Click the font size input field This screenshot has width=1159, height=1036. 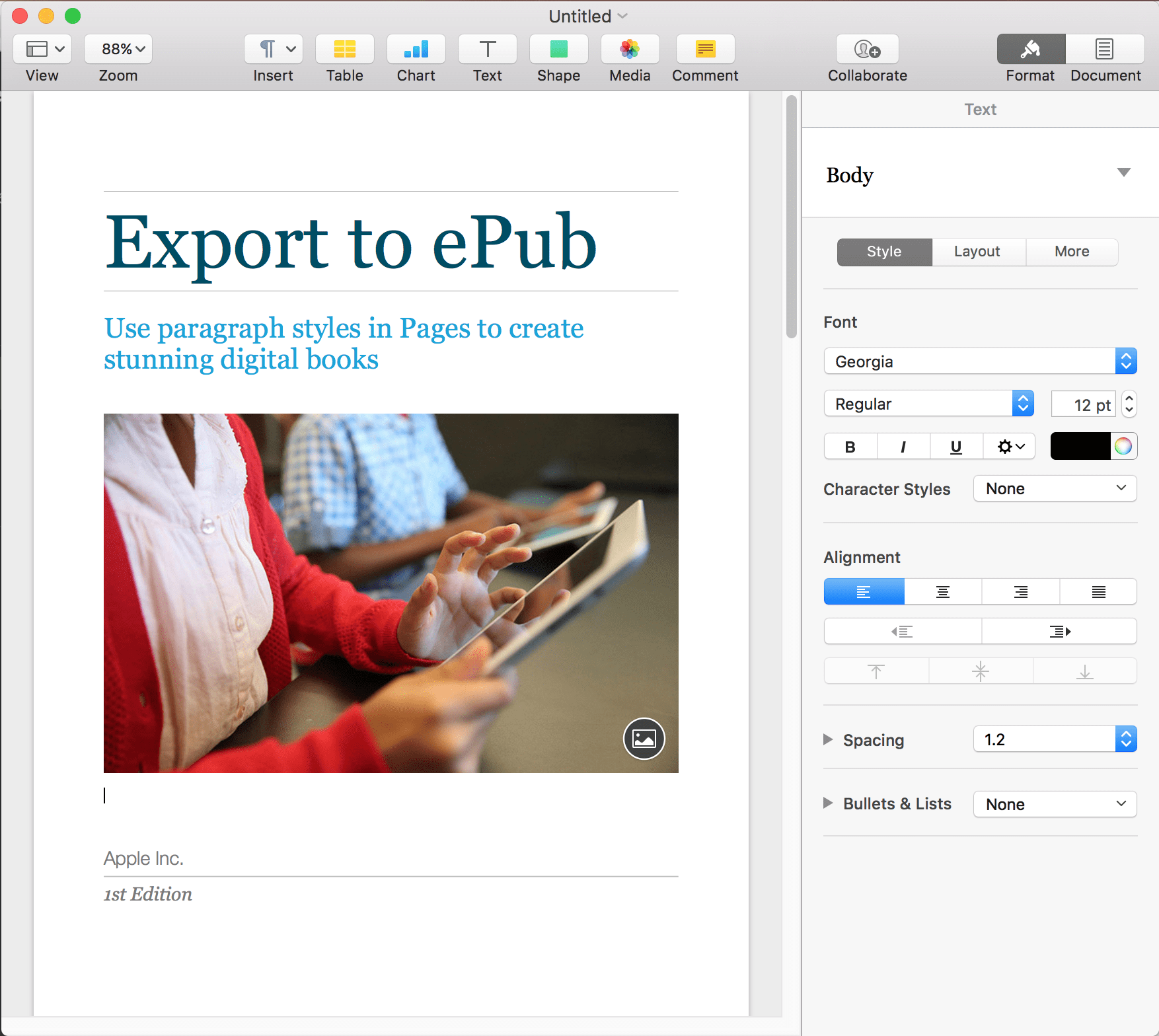pyautogui.click(x=1084, y=404)
